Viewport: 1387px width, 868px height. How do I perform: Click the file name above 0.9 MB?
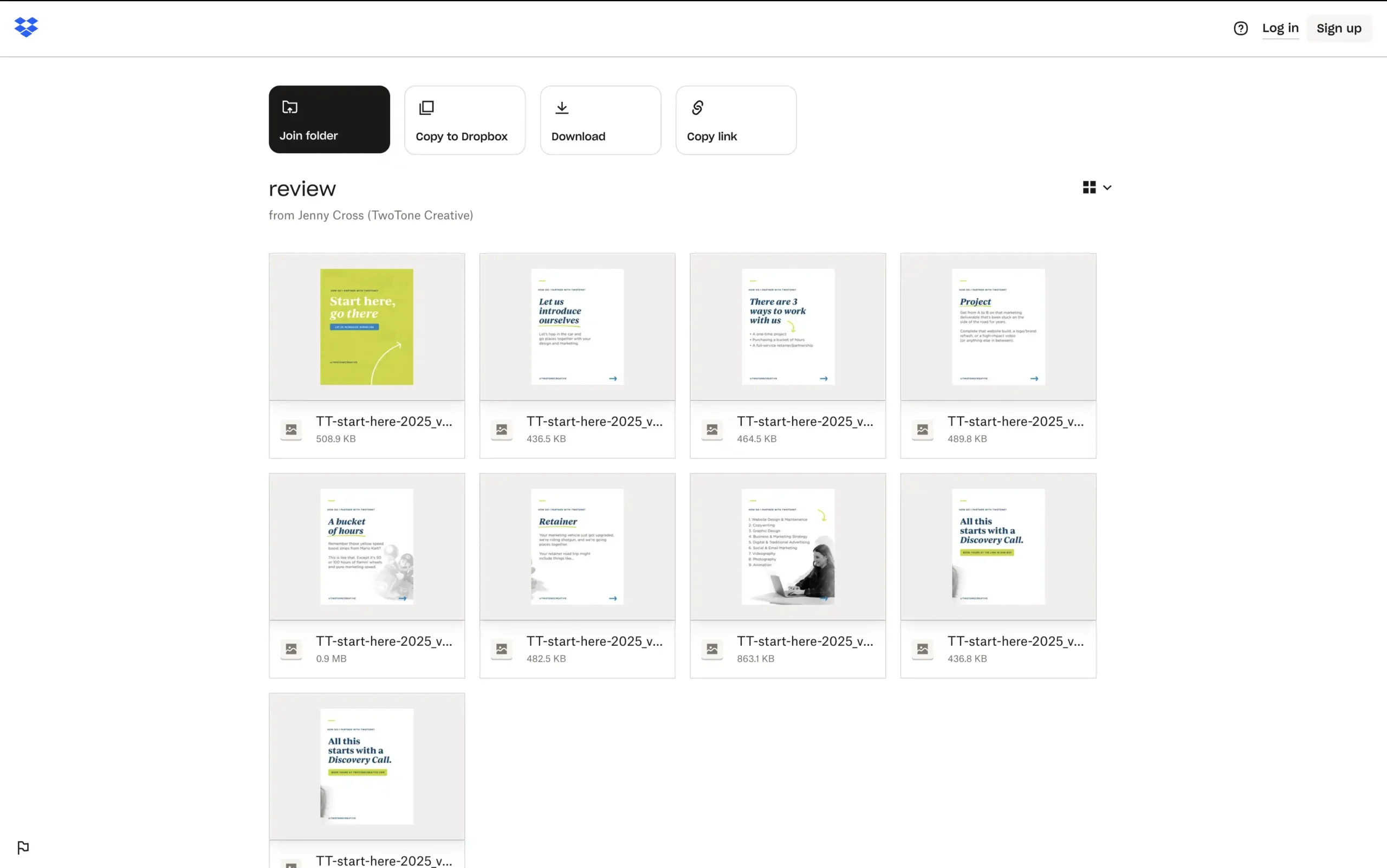384,641
